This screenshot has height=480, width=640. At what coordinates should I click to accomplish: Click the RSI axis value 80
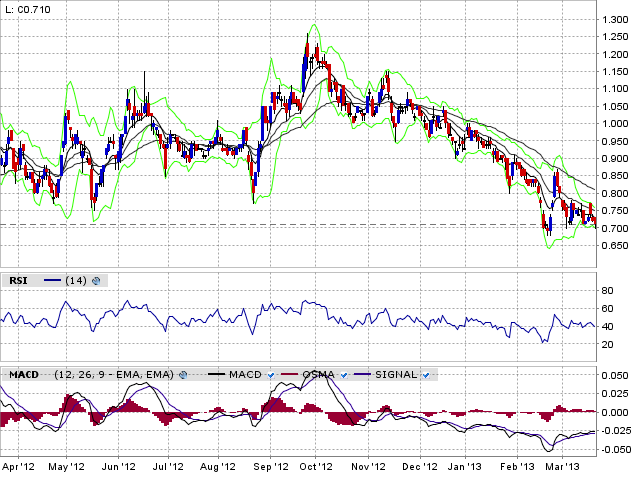[x=607, y=291]
